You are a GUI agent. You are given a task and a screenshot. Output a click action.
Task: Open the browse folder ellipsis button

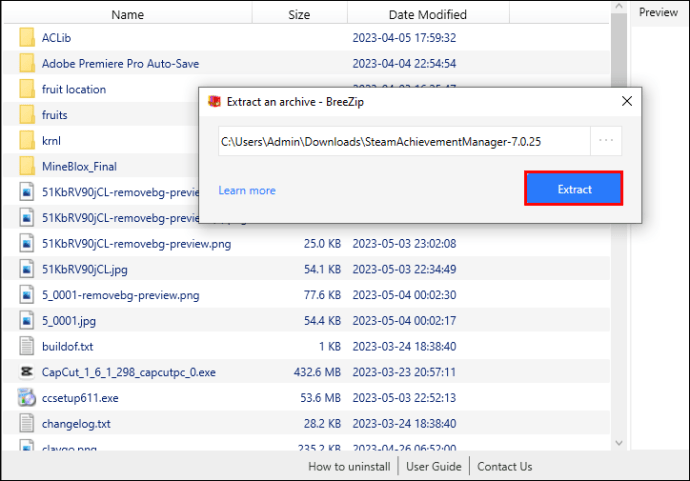pos(606,141)
